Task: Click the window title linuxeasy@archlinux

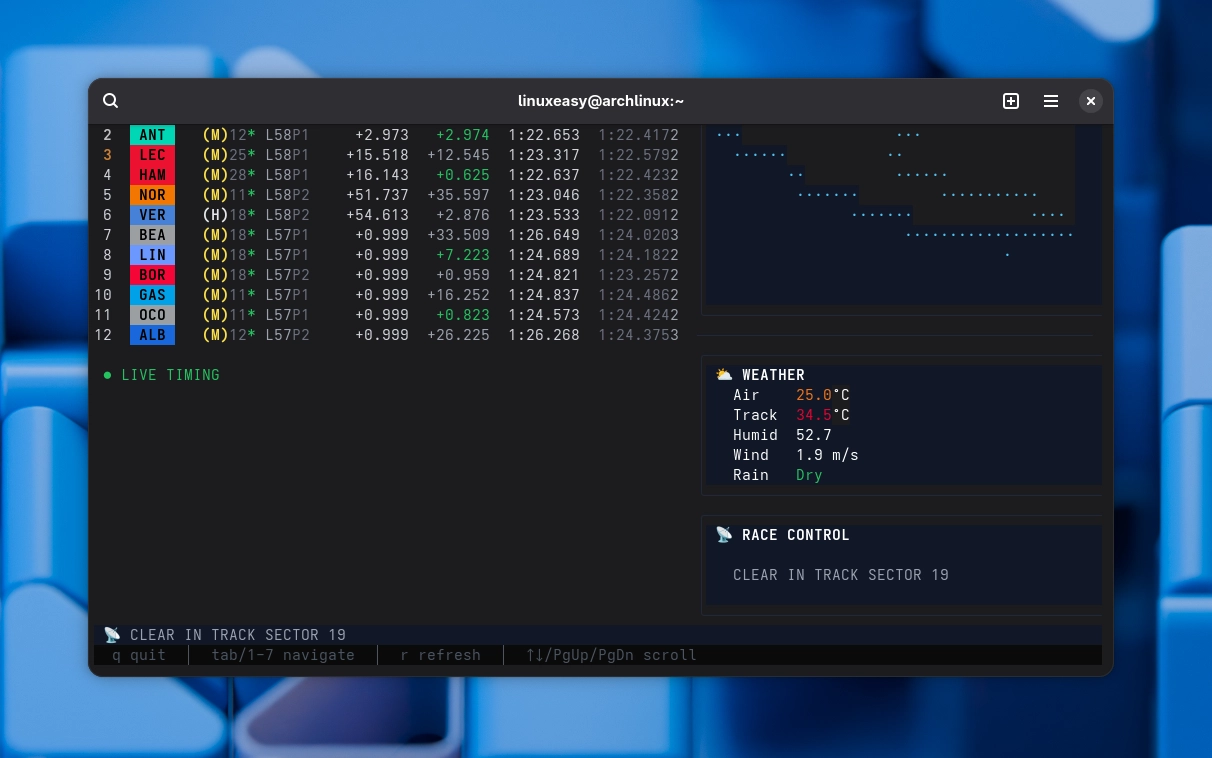Action: pyautogui.click(x=601, y=101)
